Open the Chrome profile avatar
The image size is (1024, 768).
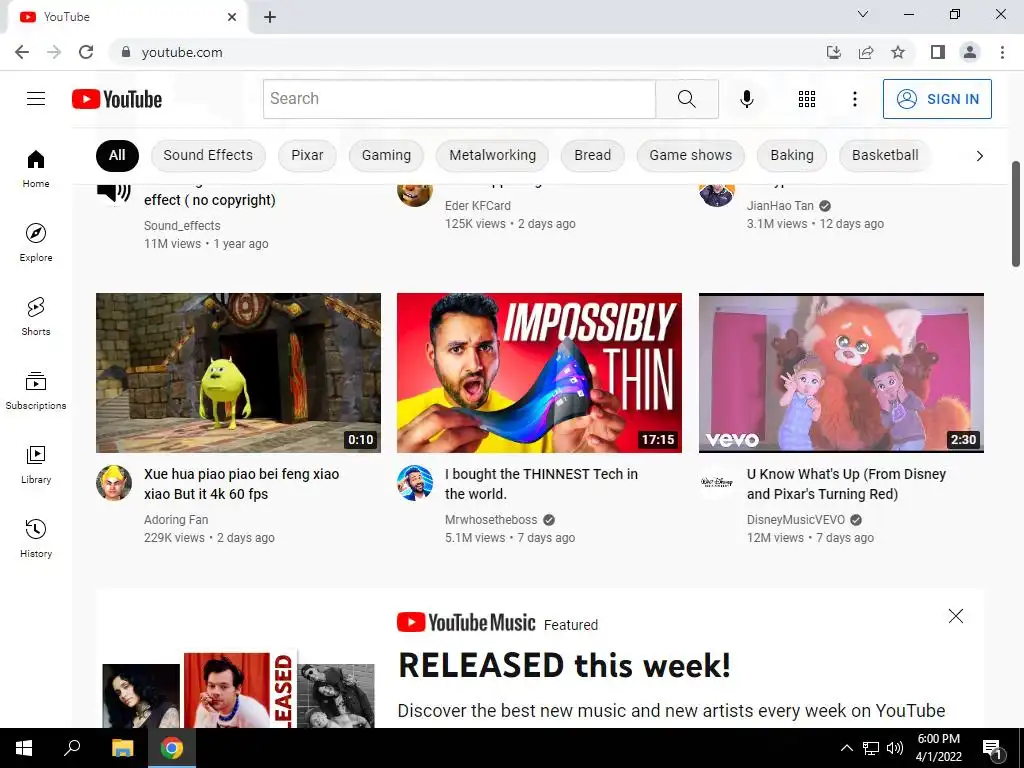pos(970,52)
